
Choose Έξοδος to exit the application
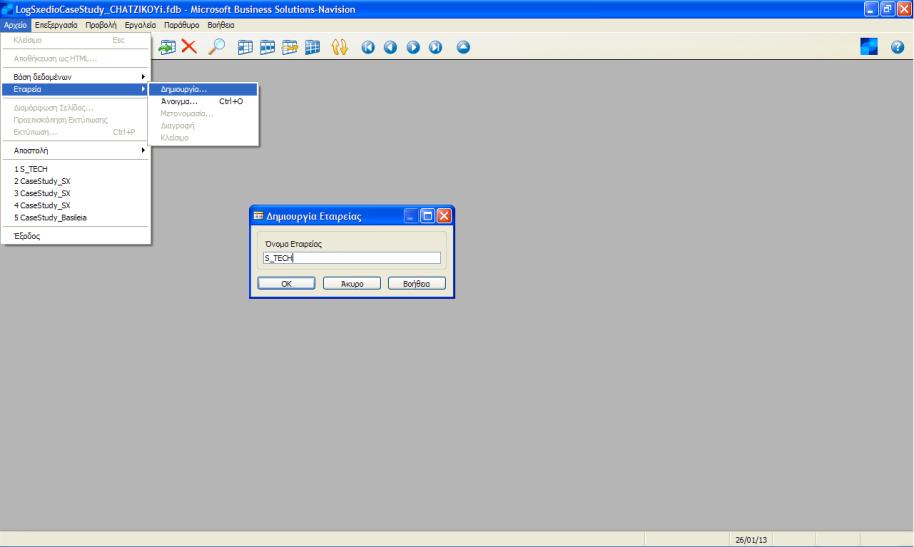coord(76,236)
